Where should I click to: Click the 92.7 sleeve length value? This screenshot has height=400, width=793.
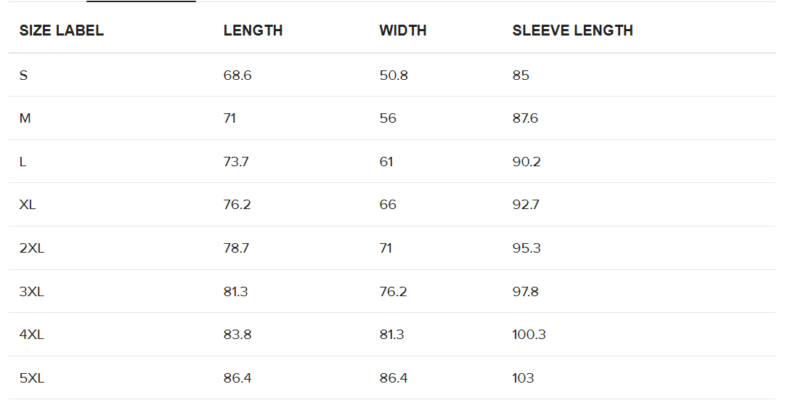(x=525, y=205)
